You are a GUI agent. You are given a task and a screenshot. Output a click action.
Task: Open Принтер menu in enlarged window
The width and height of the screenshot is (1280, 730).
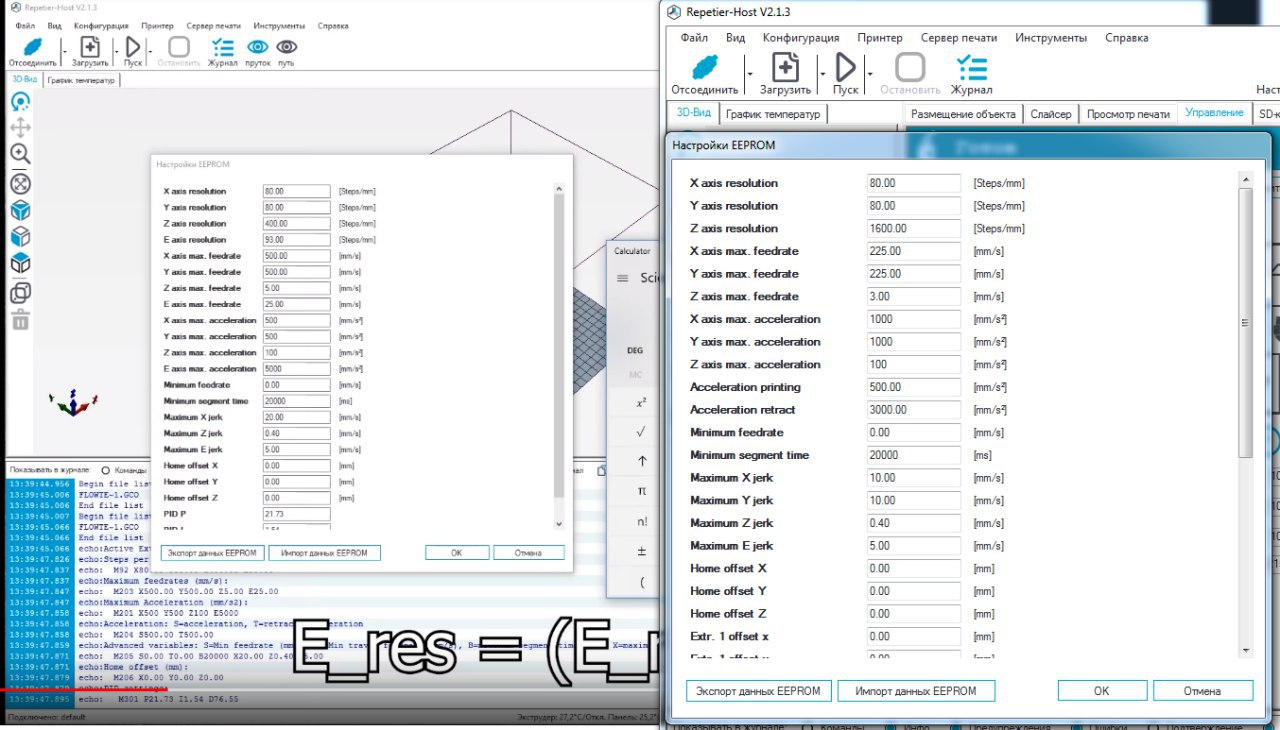pyautogui.click(x=880, y=38)
